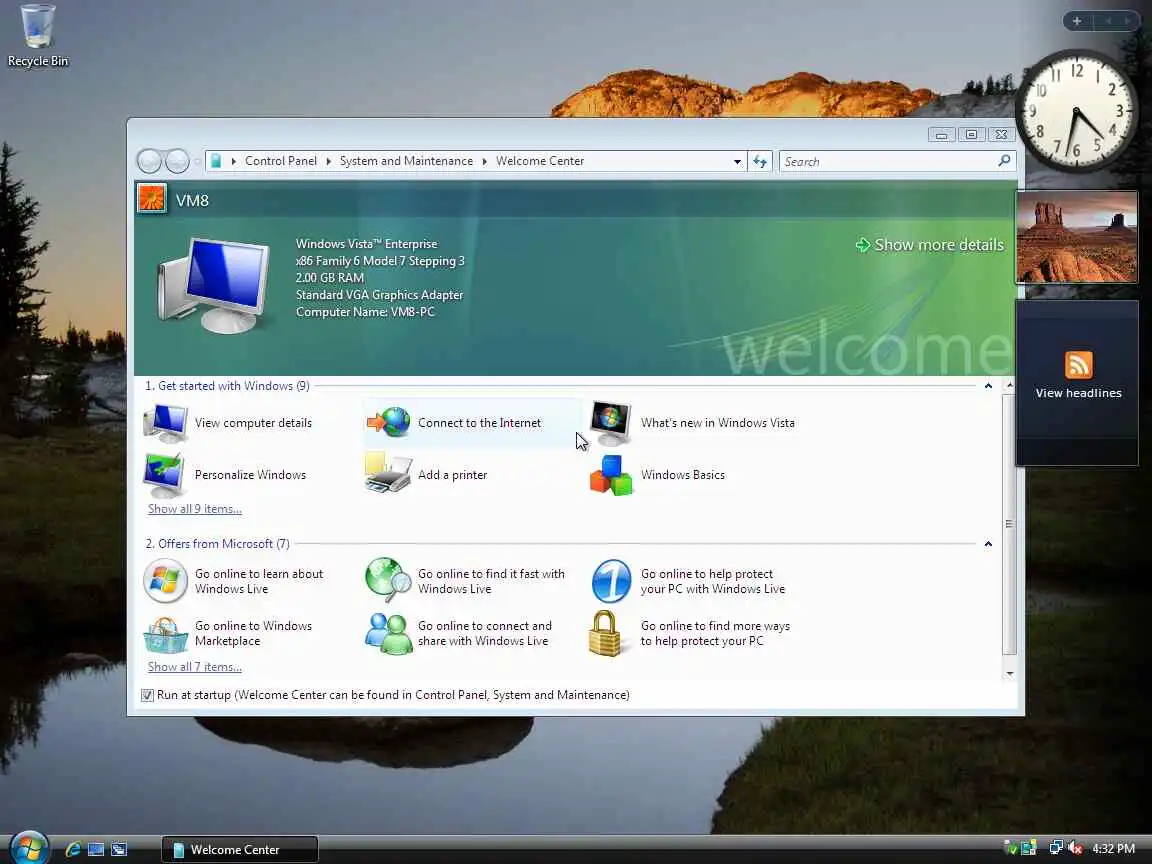This screenshot has width=1152, height=864.
Task: Click the analog clock gadget
Action: click(1076, 110)
